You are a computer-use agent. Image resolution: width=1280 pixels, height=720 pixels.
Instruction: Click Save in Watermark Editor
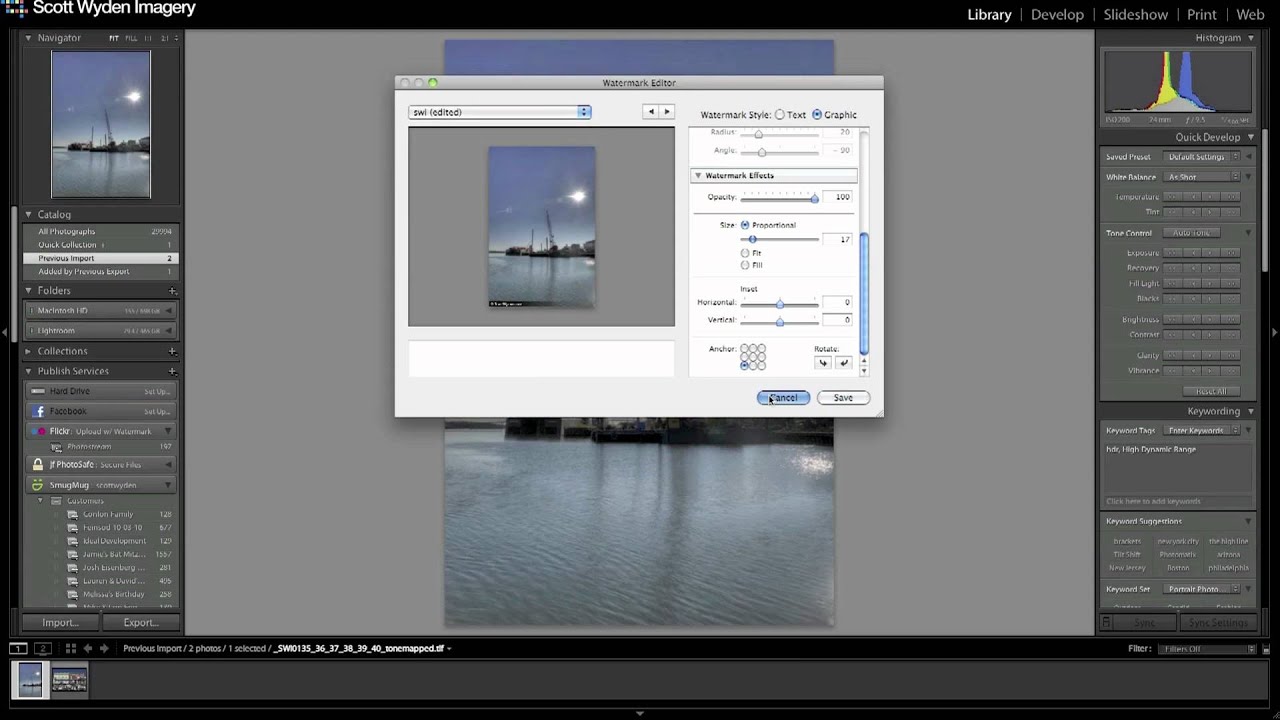pos(843,398)
